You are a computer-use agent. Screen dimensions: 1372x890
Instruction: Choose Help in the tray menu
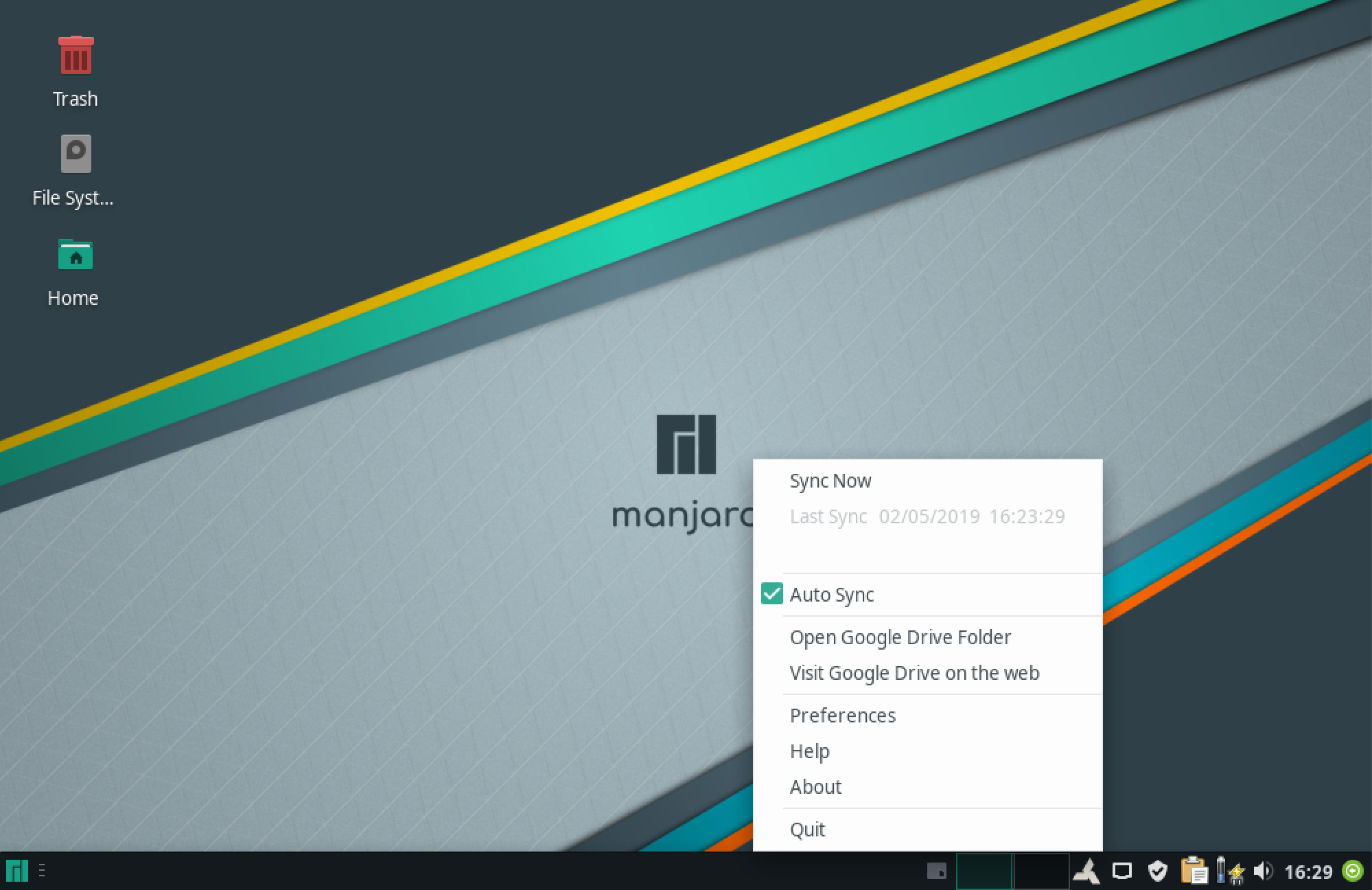click(928, 751)
